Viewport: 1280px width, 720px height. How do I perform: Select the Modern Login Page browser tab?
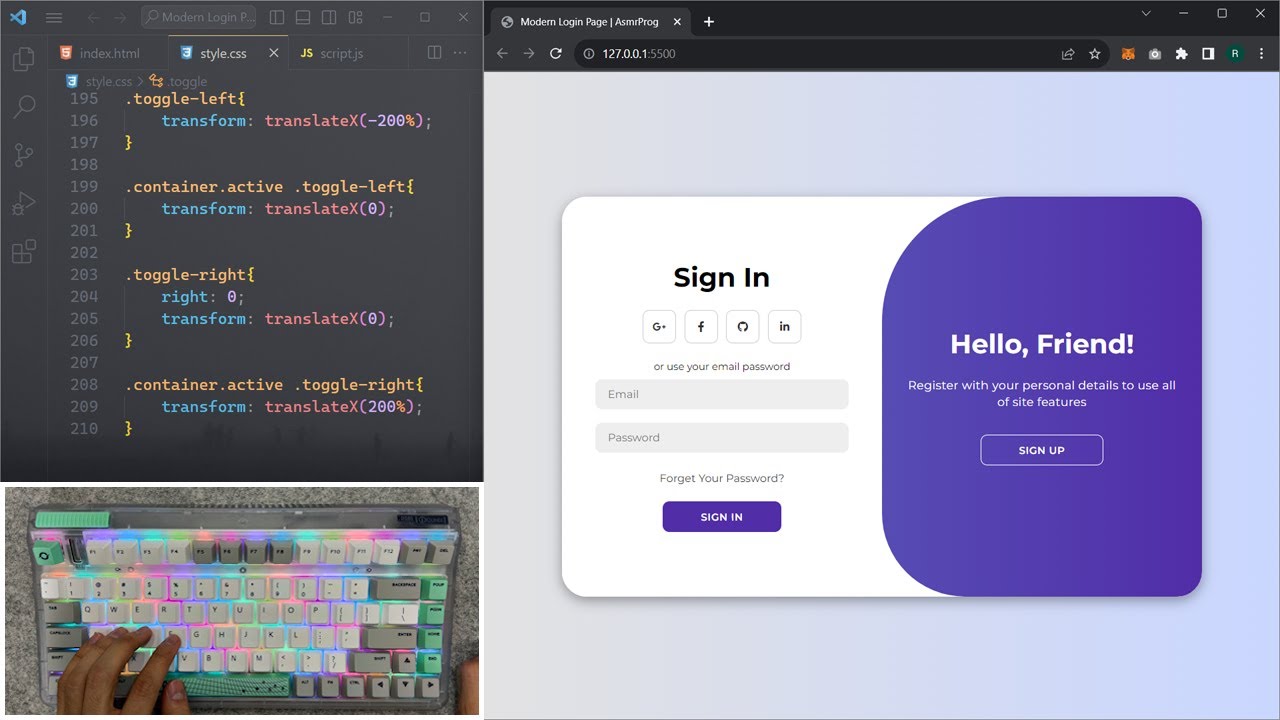(591, 22)
